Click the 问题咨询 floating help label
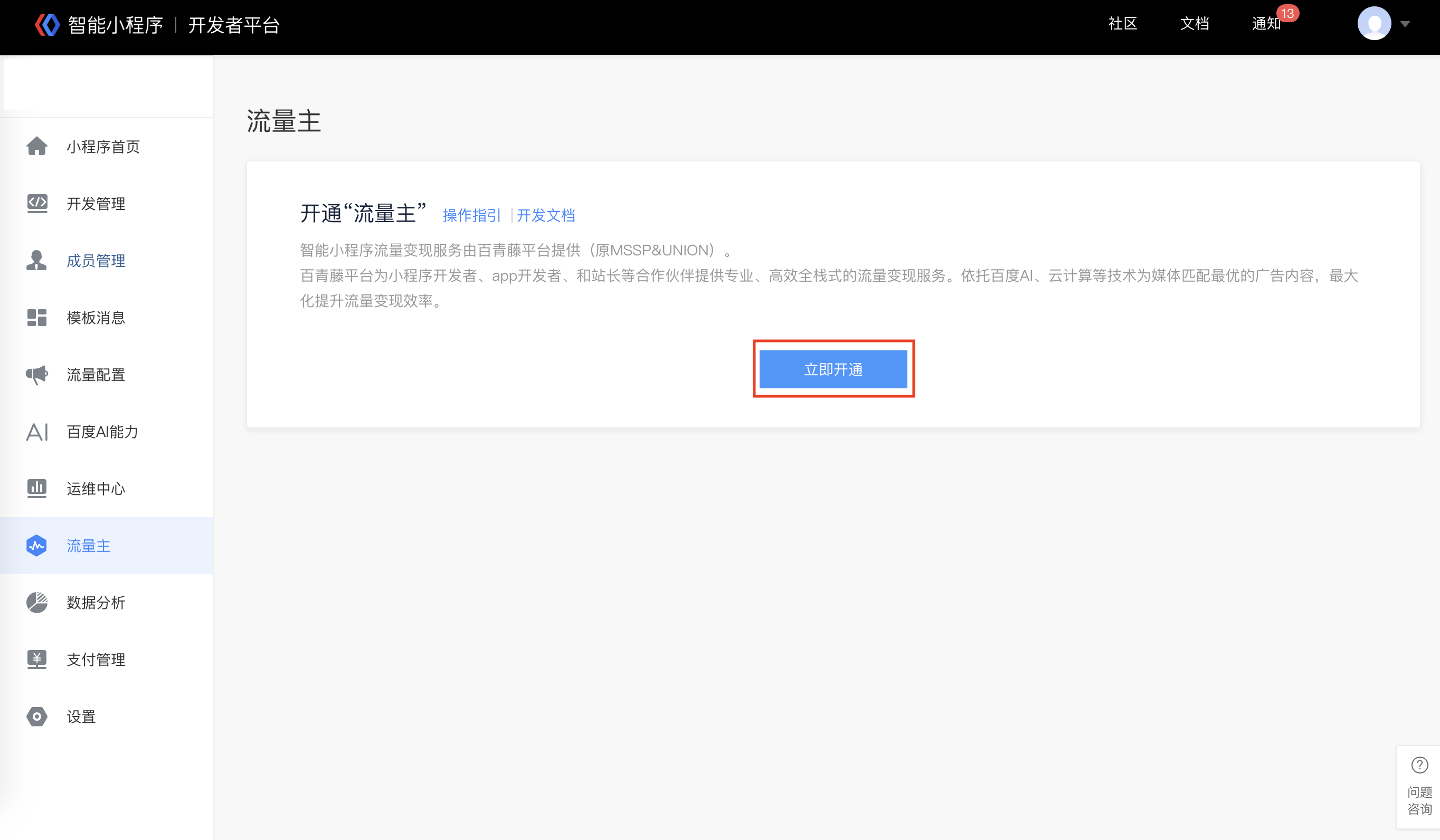Viewport: 1440px width, 840px height. click(1419, 800)
